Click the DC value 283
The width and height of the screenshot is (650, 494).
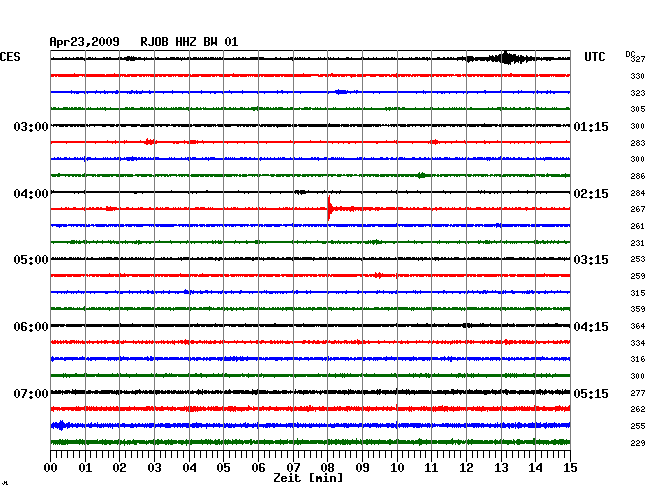(x=638, y=143)
